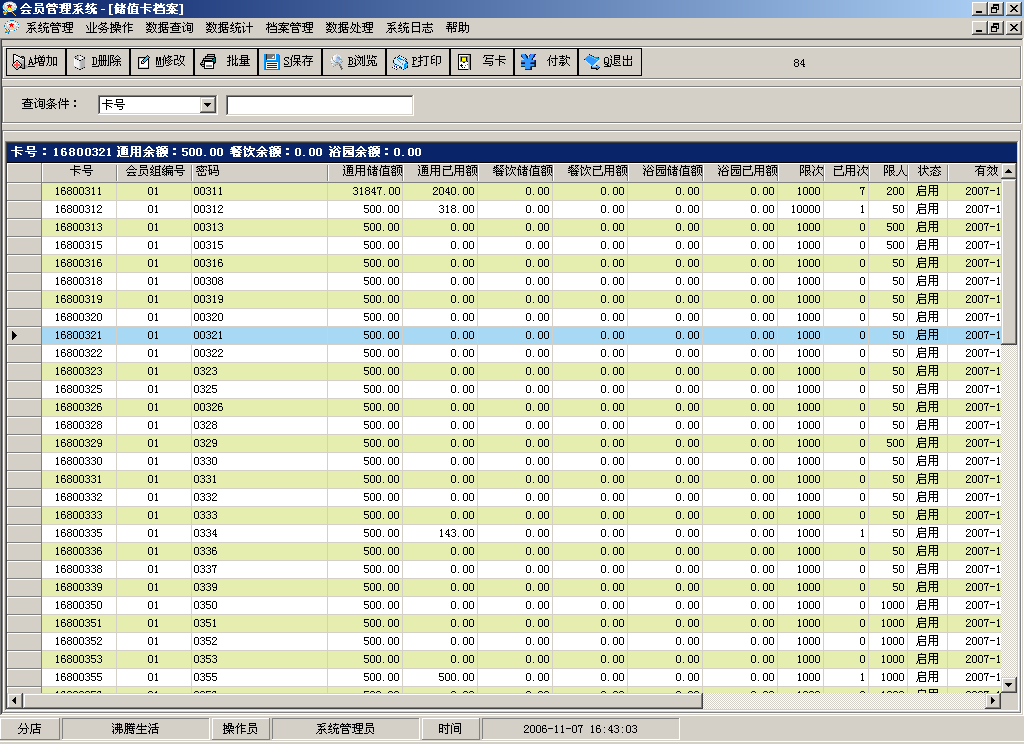Click the 付款 (Payment) toolbar button
The width and height of the screenshot is (1024, 744).
[545, 62]
